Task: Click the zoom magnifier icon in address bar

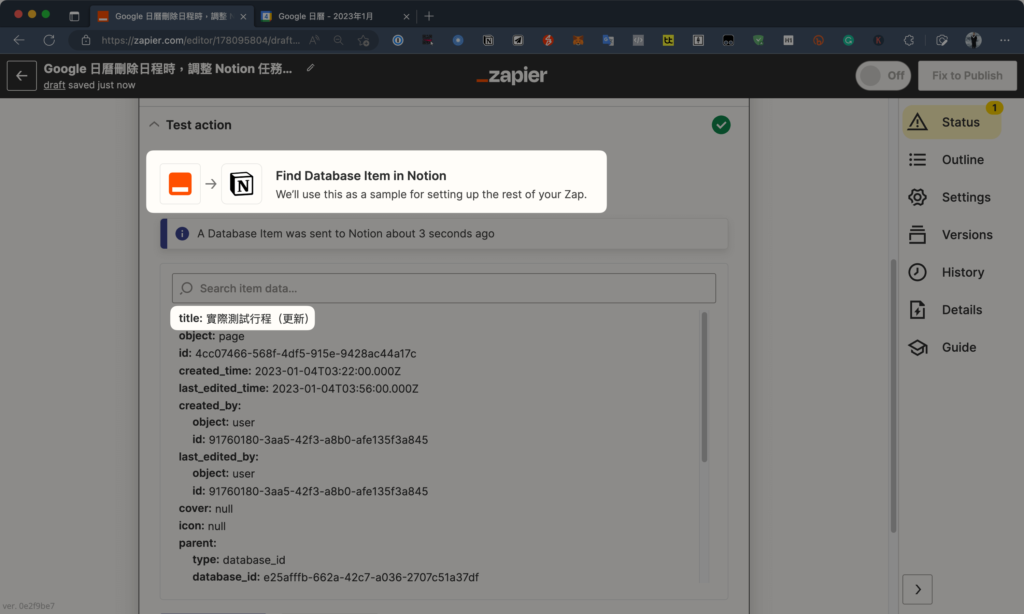Action: (x=338, y=40)
